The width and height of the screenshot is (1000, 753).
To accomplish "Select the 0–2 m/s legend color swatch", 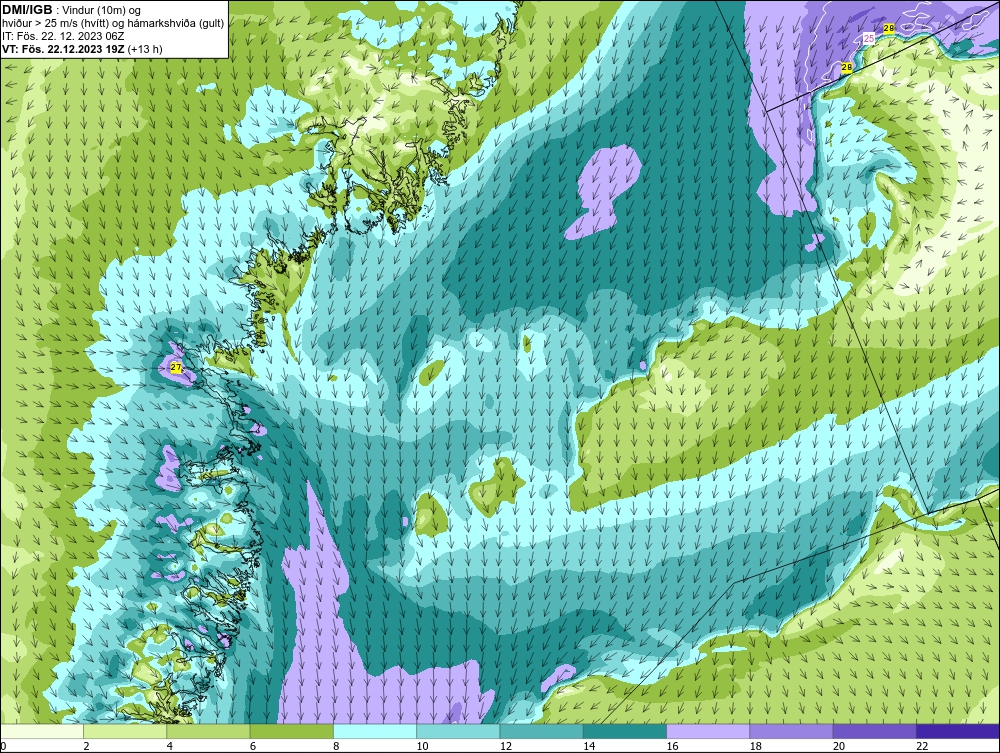I will (x=41, y=731).
